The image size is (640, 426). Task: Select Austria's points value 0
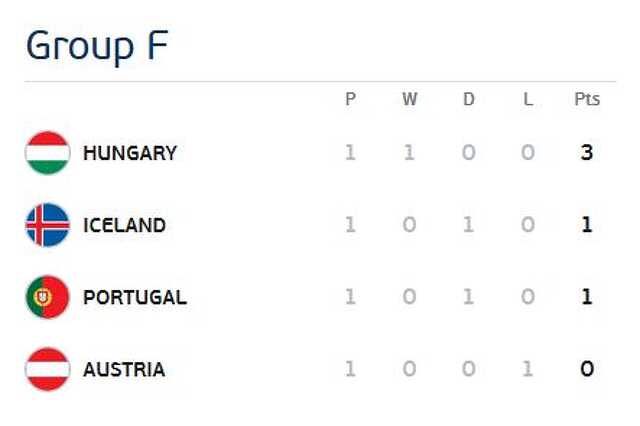[x=587, y=369]
